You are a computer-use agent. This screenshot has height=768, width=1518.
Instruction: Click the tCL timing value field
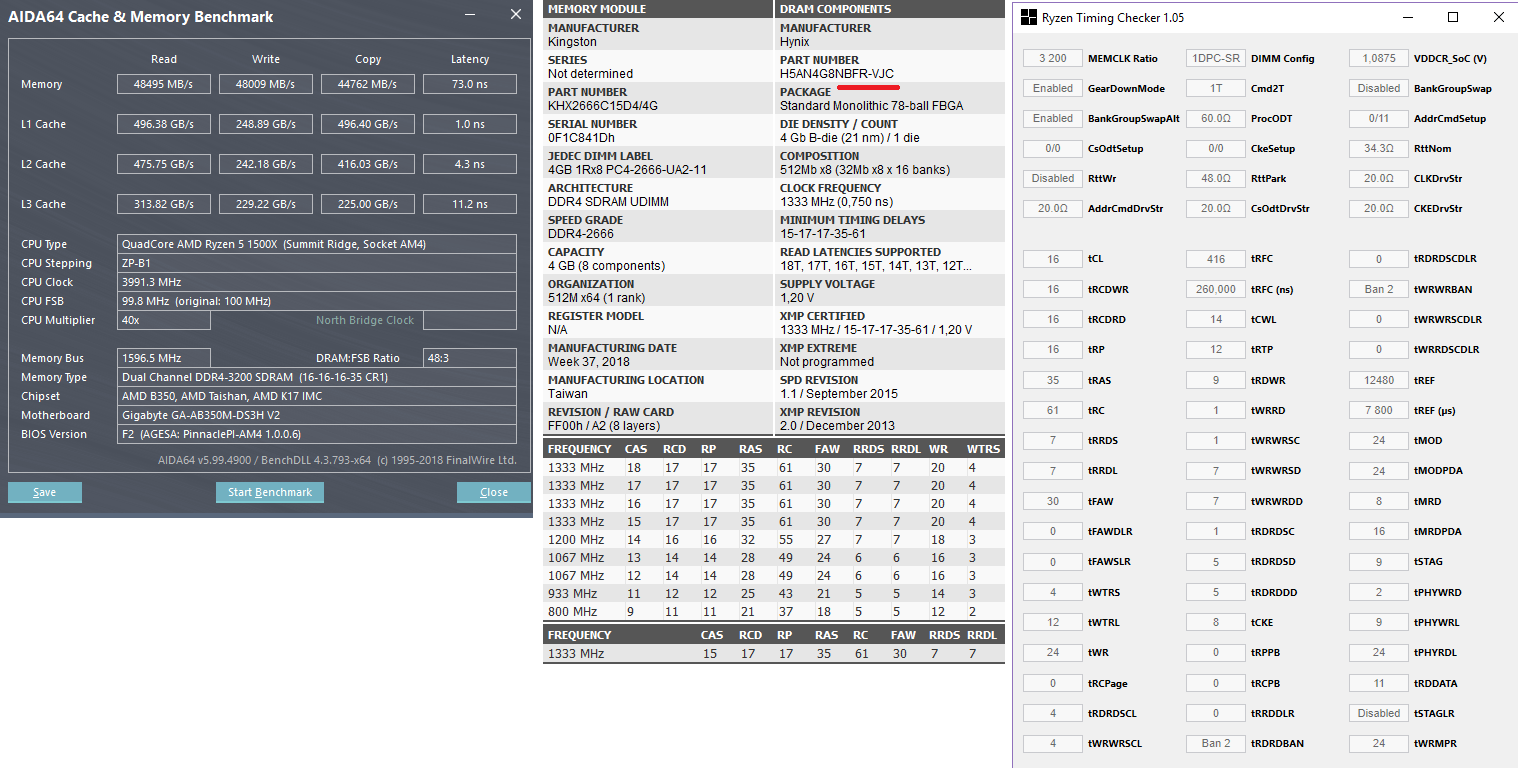click(x=1053, y=259)
